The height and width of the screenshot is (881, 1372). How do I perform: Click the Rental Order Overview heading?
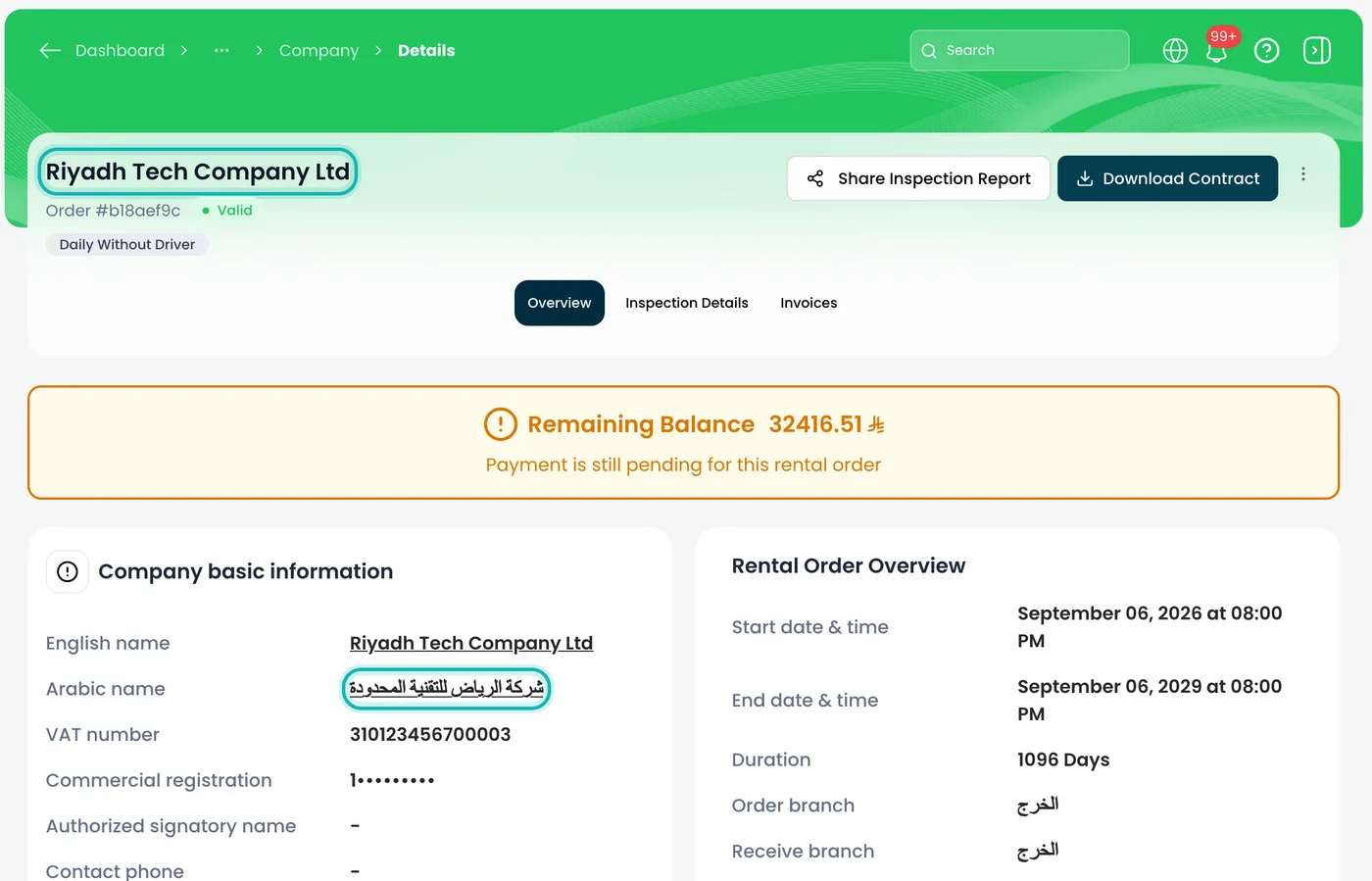point(849,565)
